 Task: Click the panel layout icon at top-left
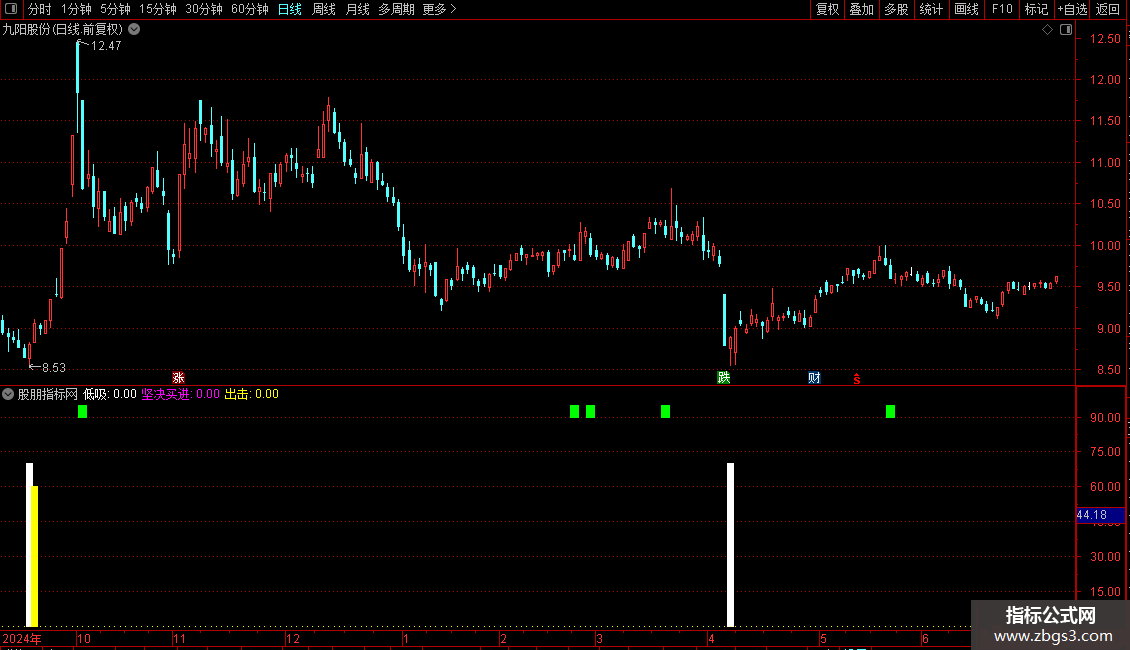[x=11, y=9]
